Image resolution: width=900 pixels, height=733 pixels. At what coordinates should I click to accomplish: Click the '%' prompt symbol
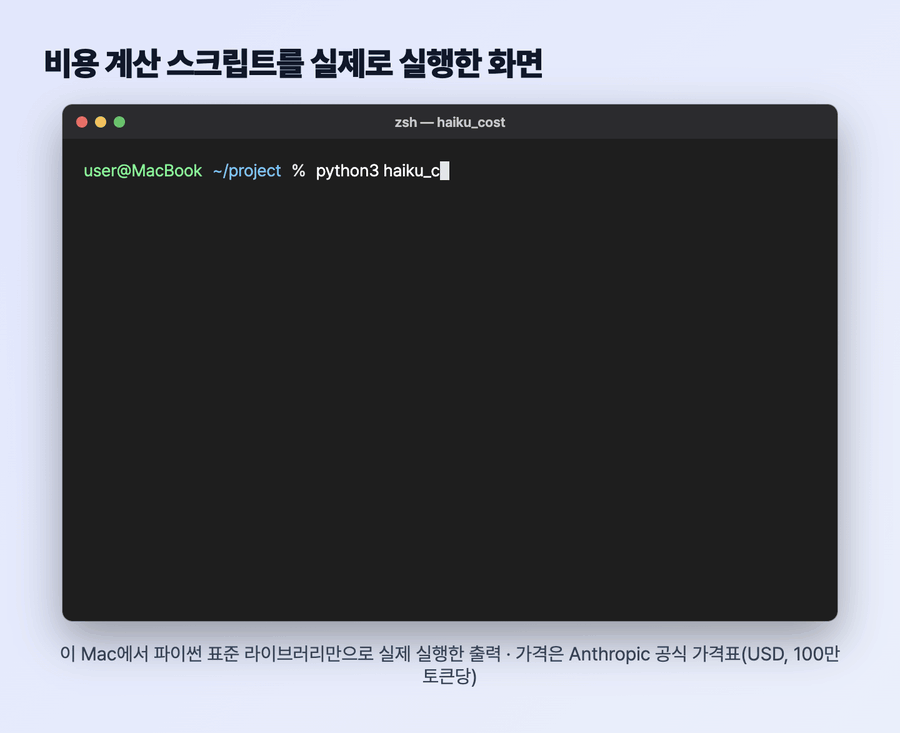pos(298,171)
